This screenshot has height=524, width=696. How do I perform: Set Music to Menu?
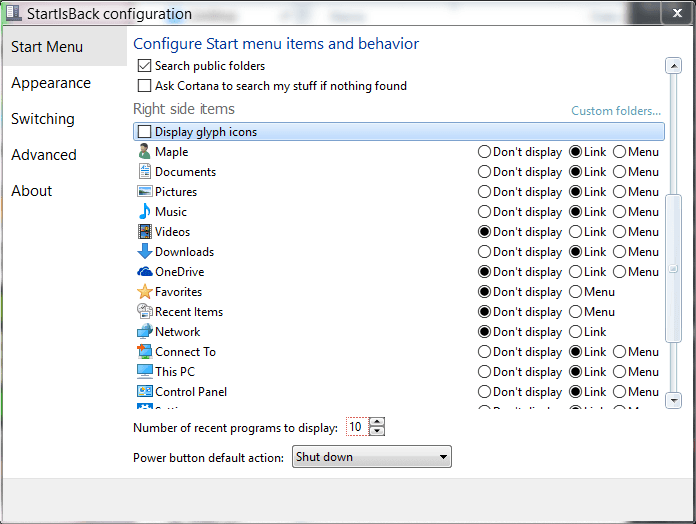coord(620,212)
